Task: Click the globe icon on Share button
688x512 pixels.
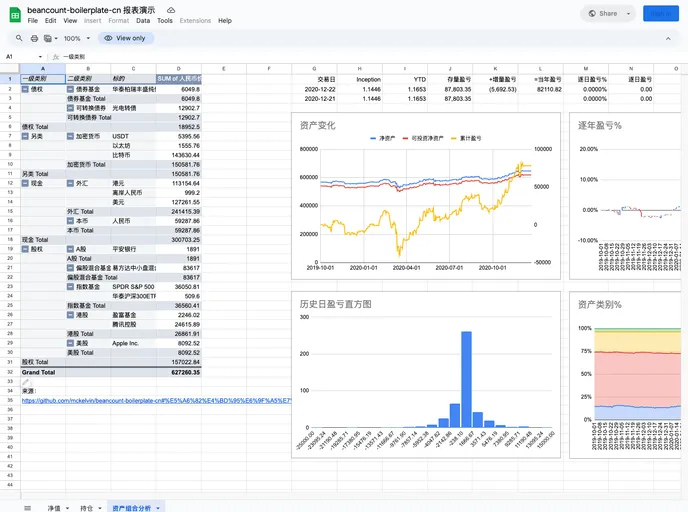Action: pos(592,14)
